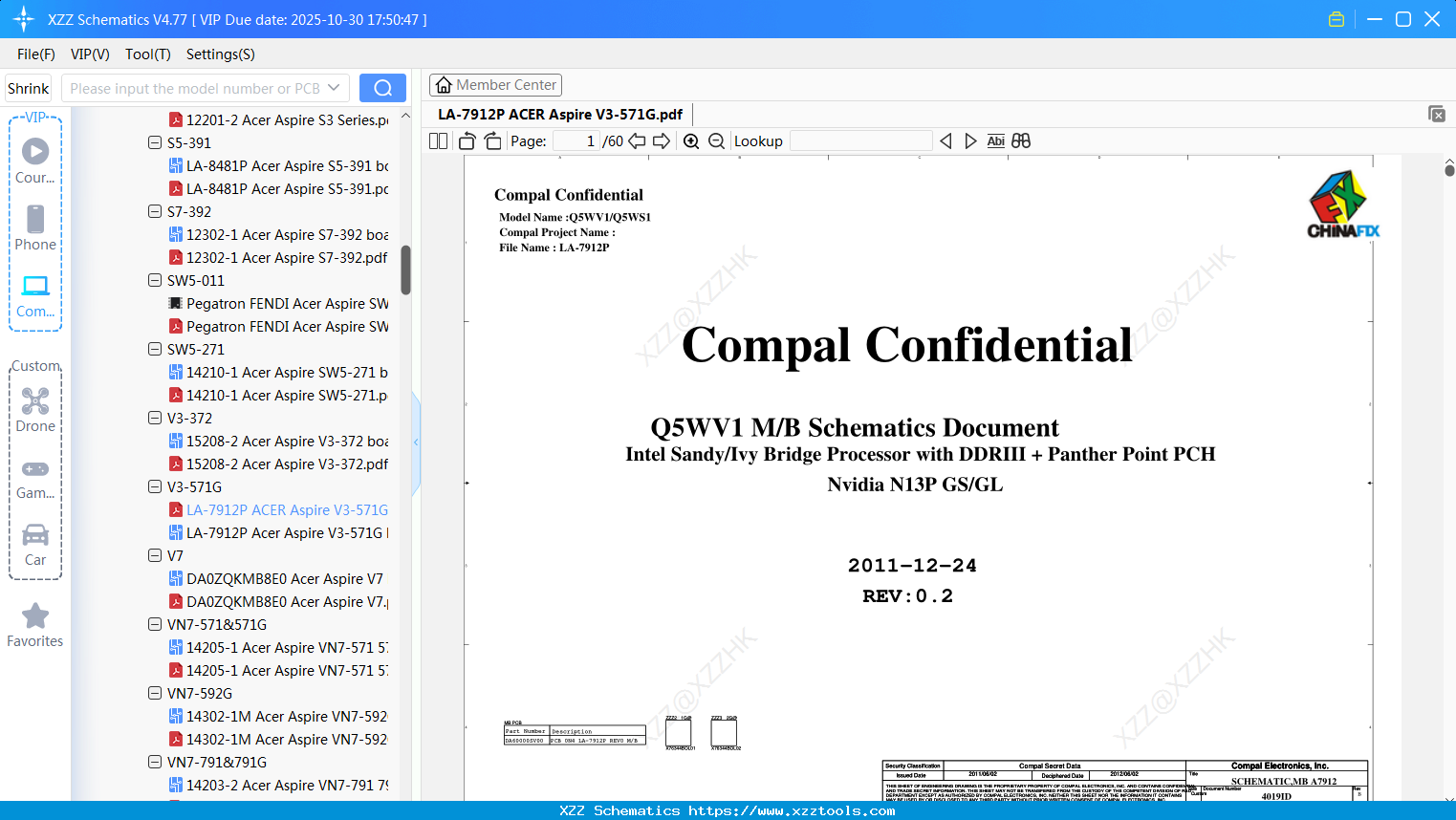Open the DA0ZQKMB8E0 Aspire V7 board file

[275, 578]
